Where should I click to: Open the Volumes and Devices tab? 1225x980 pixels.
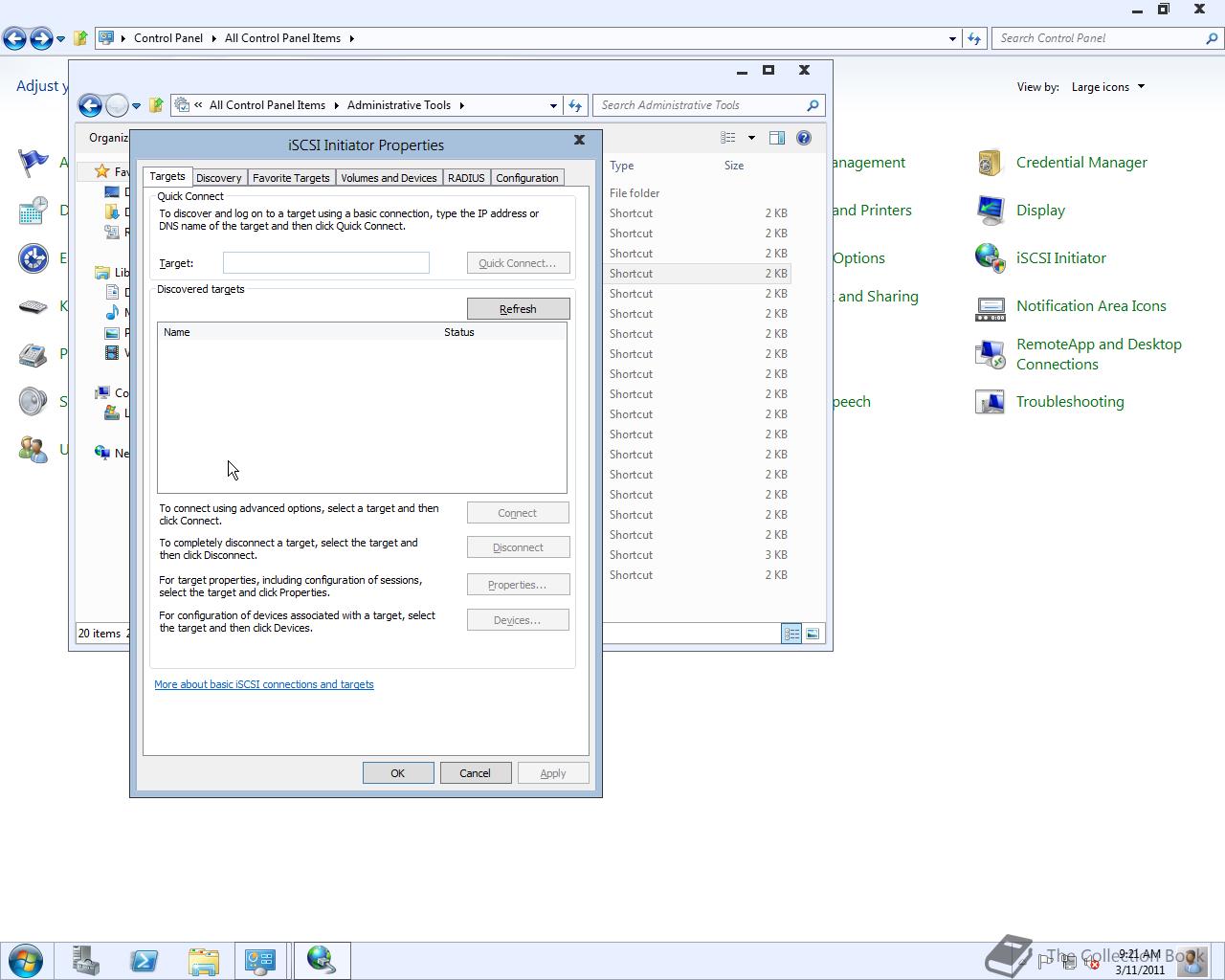coord(389,178)
